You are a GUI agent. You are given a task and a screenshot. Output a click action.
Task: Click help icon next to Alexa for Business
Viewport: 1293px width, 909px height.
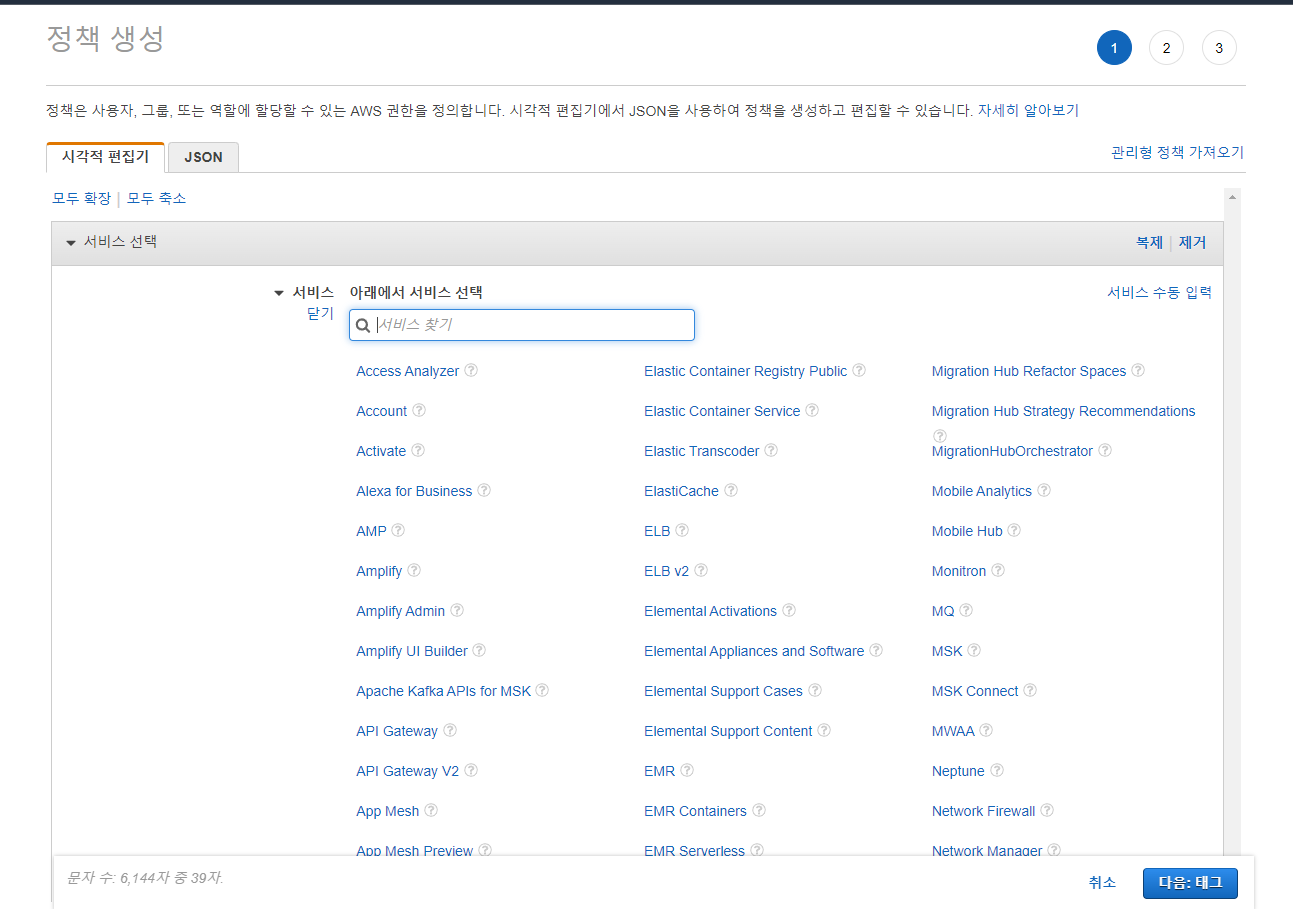click(484, 490)
